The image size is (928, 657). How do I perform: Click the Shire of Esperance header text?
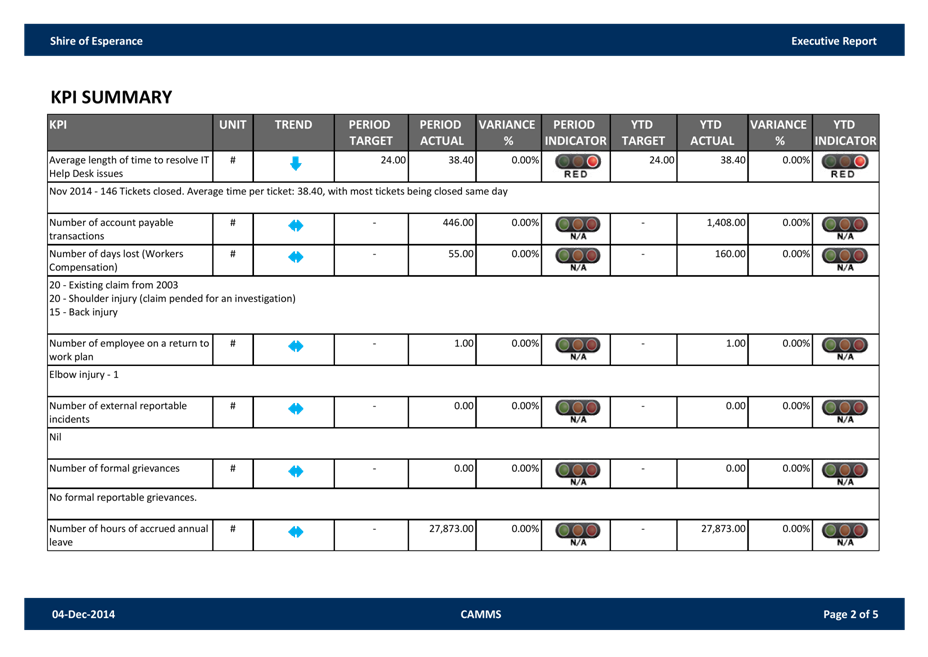tap(96, 41)
